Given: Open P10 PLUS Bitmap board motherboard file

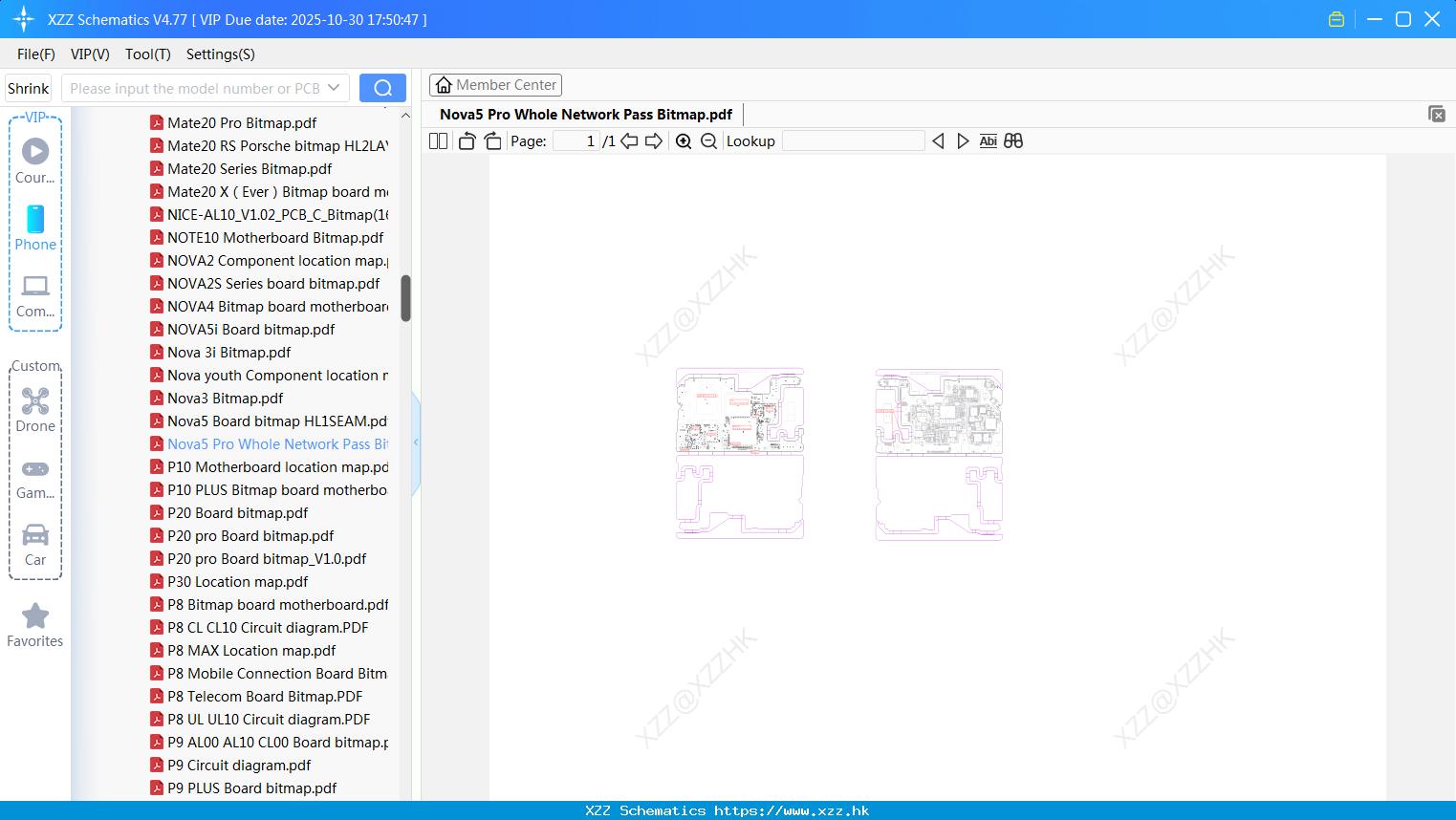Looking at the screenshot, I should click(269, 489).
